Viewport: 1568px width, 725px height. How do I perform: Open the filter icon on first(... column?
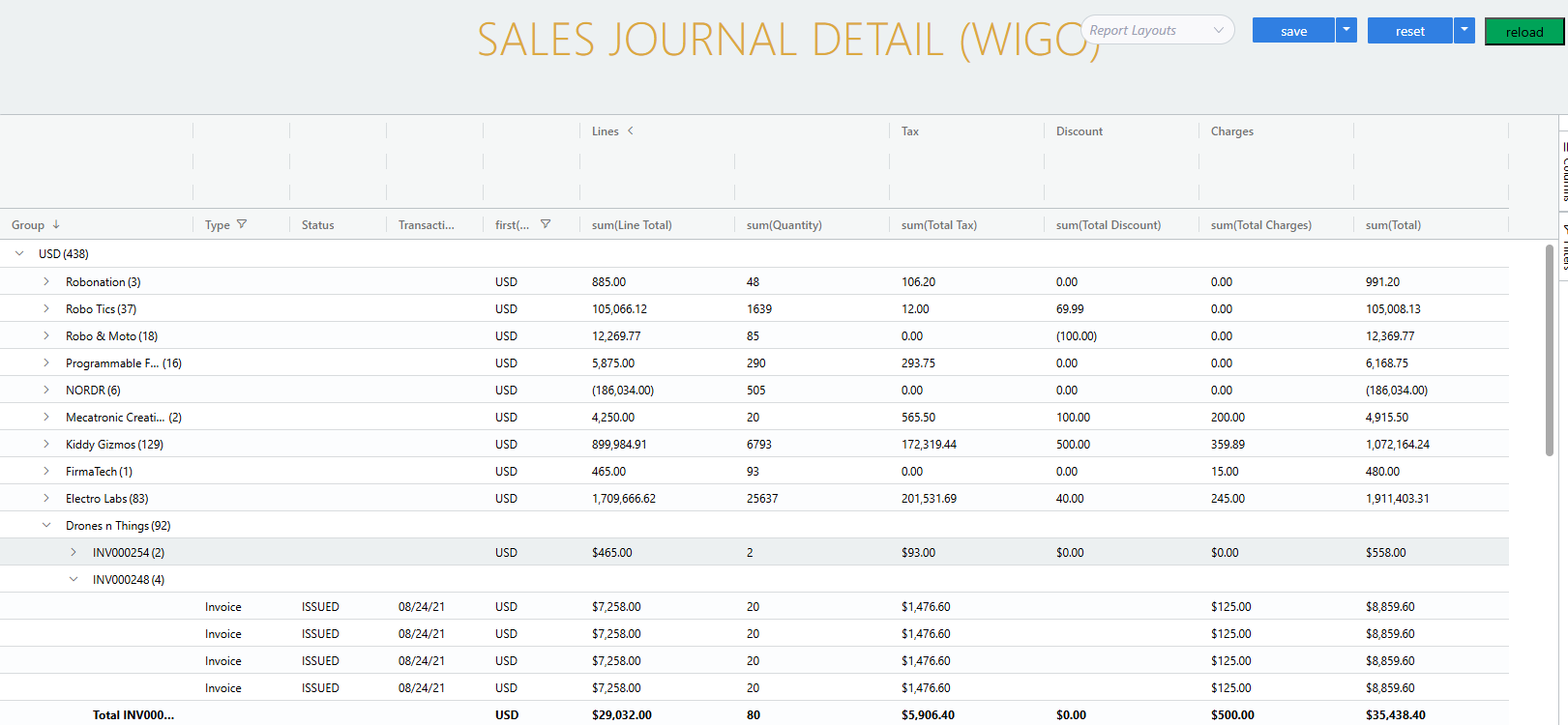[x=546, y=224]
